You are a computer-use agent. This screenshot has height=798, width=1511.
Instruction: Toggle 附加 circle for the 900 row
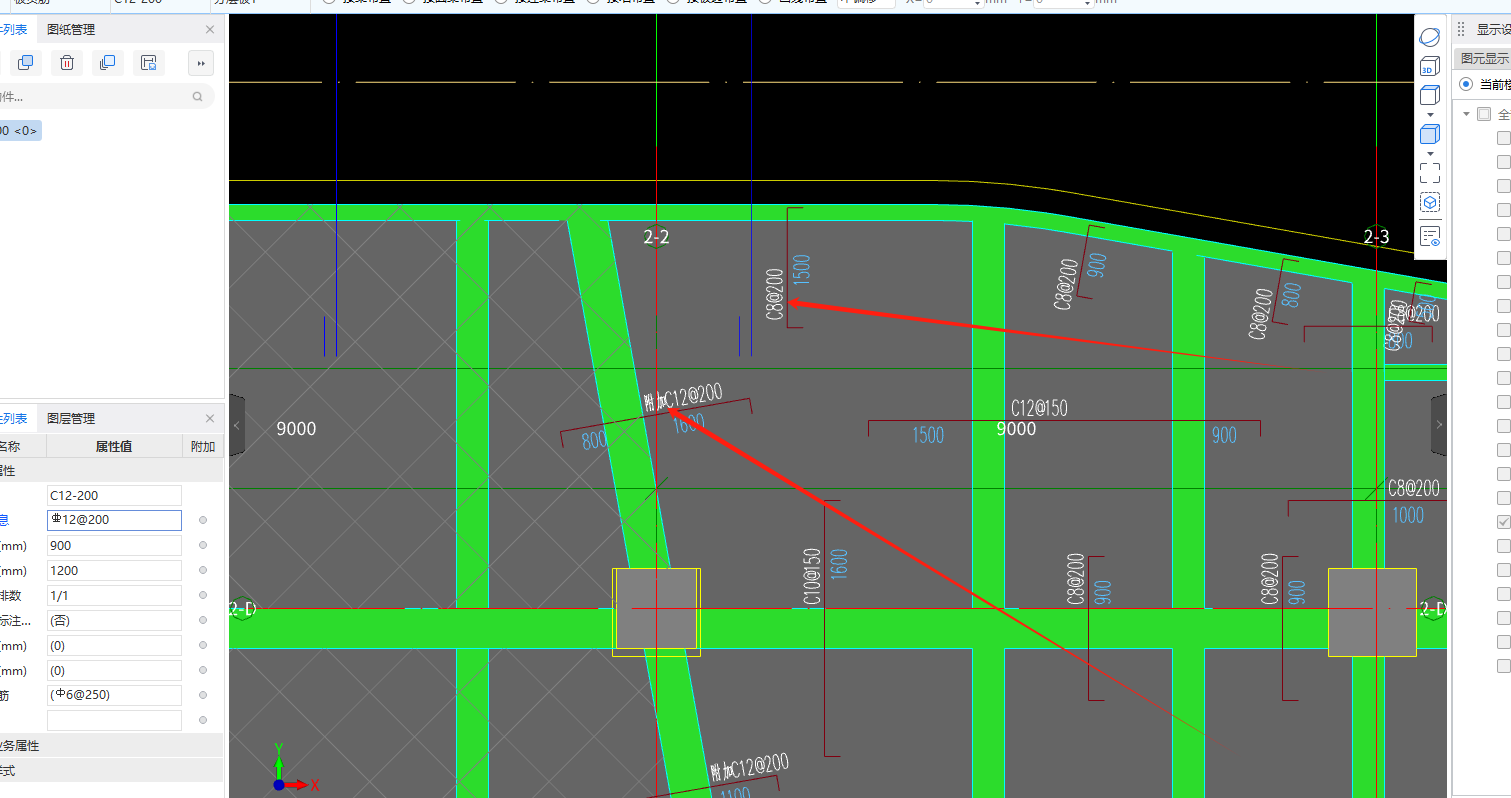203,545
